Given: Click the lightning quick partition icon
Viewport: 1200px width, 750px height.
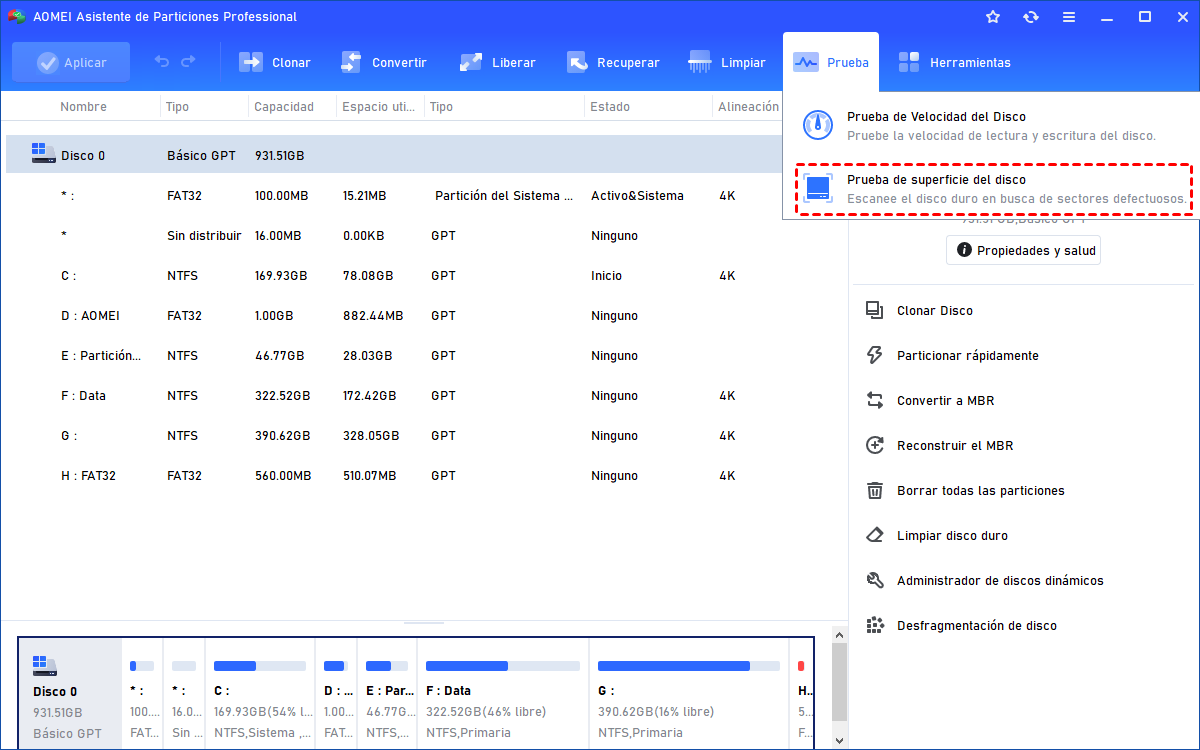Looking at the screenshot, I should point(875,355).
